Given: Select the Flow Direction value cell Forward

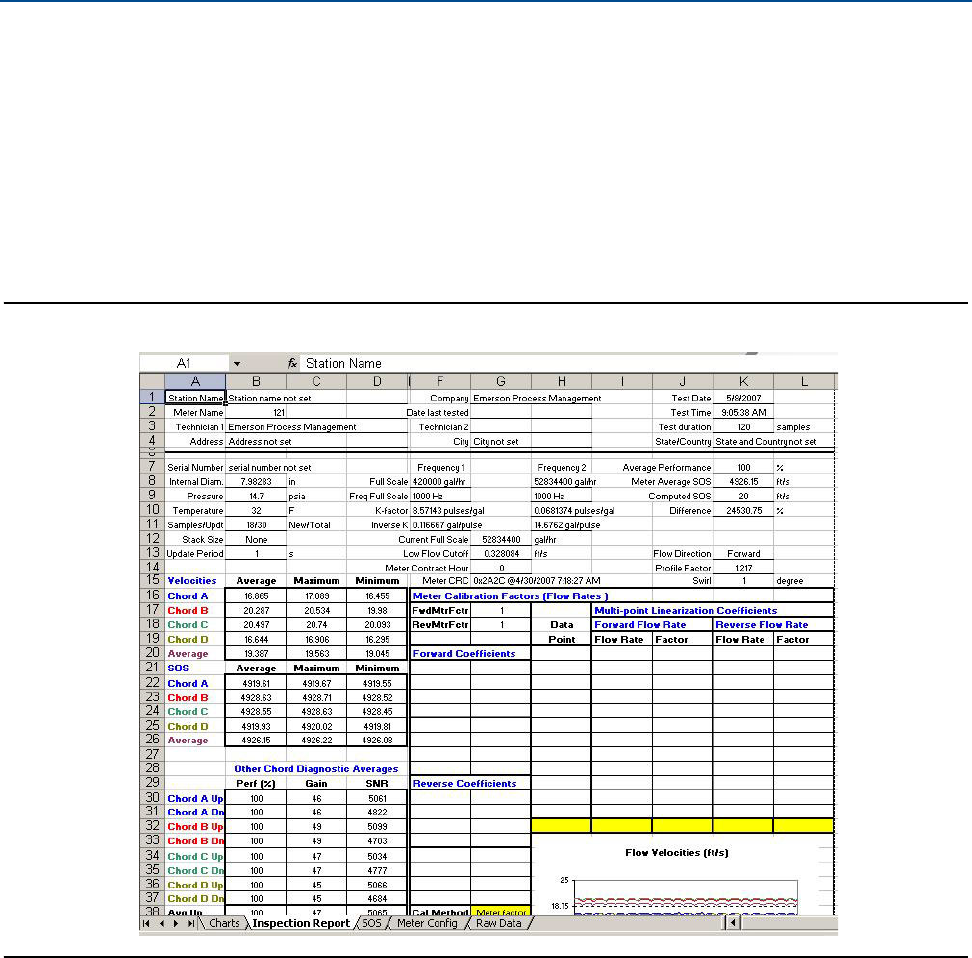Looking at the screenshot, I should (743, 553).
